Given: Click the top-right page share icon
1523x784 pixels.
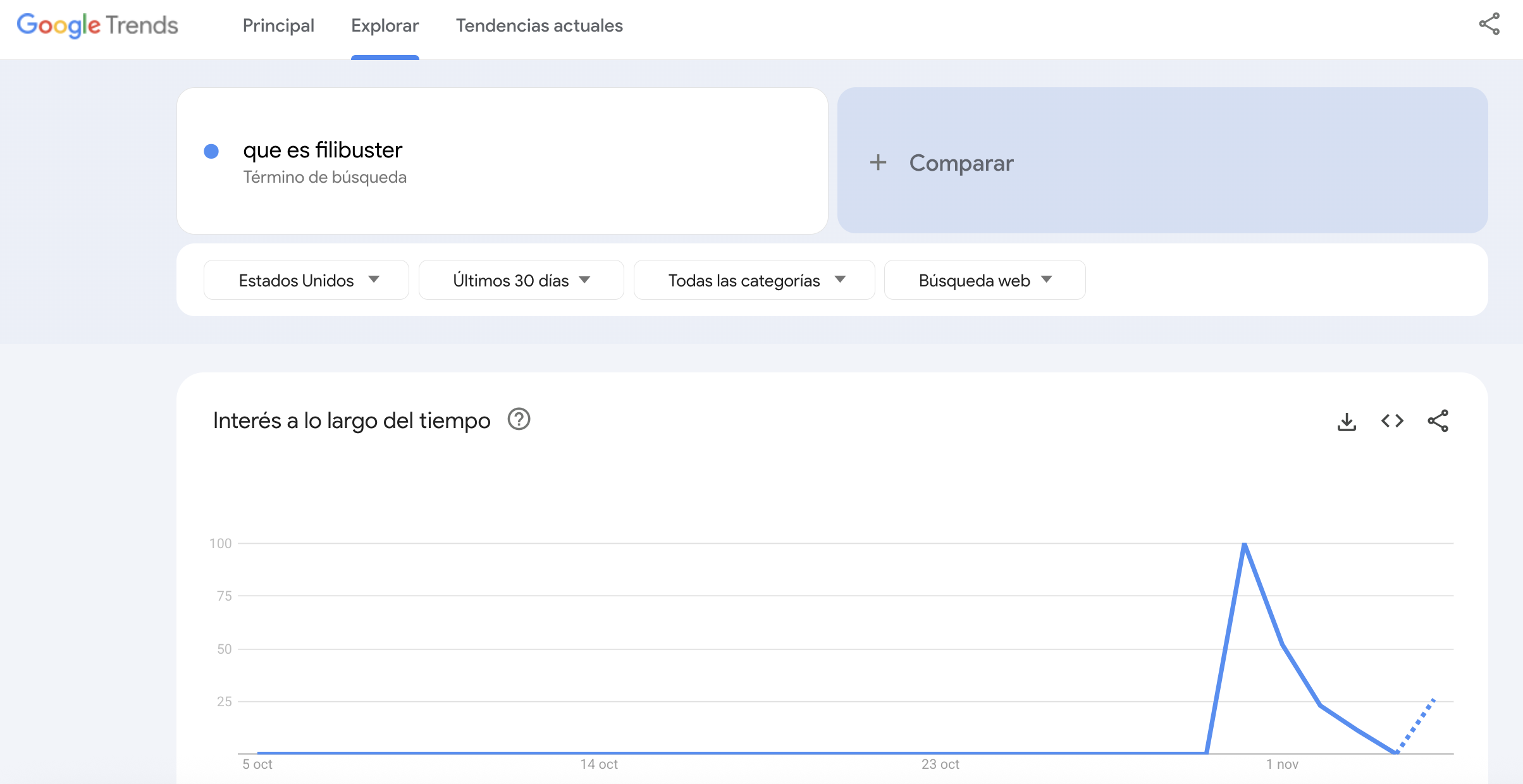Looking at the screenshot, I should [x=1489, y=25].
